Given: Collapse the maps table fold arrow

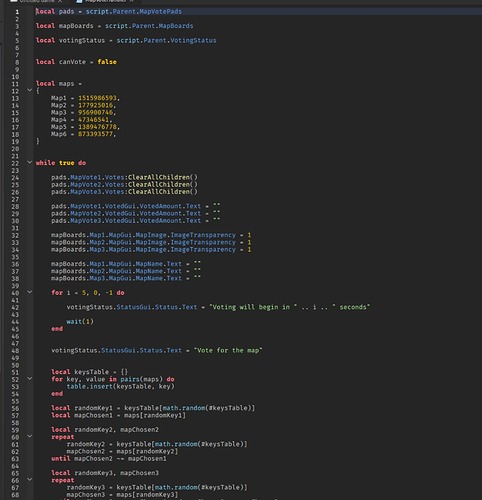Looking at the screenshot, I should (30, 90).
